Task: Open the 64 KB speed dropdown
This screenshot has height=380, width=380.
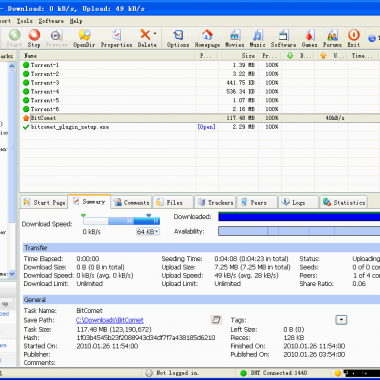Action: pos(148,232)
